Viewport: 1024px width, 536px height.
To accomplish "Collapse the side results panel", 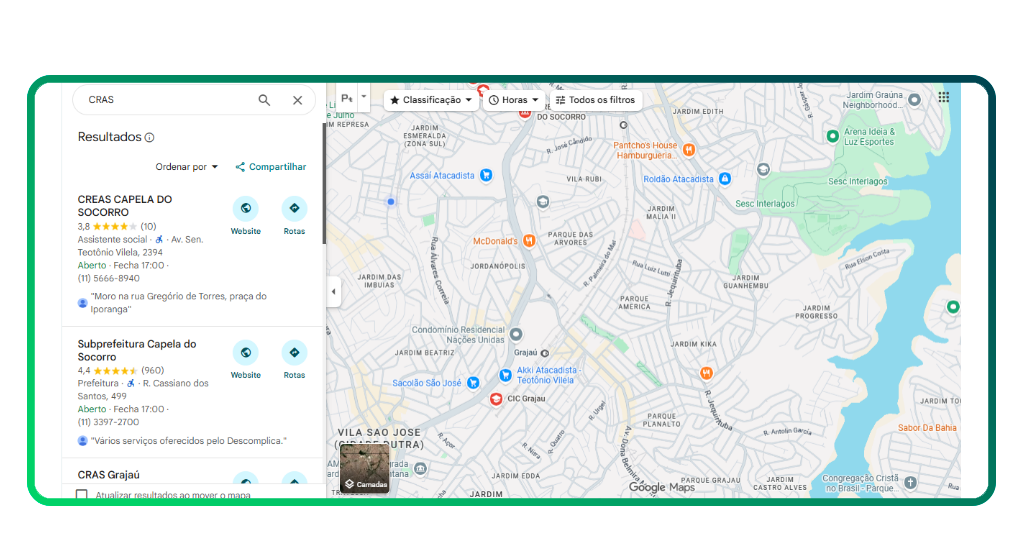I will click(333, 292).
